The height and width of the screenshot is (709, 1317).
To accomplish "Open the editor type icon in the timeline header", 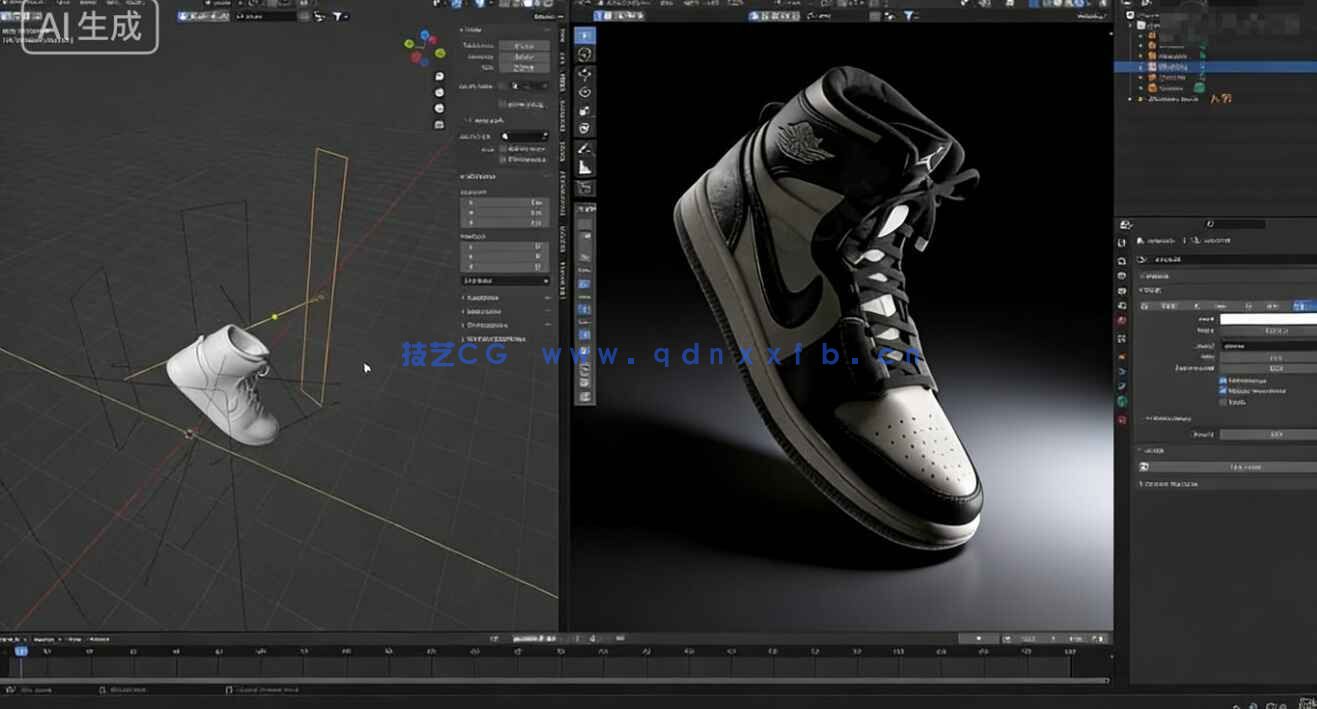I will pyautogui.click(x=10, y=638).
